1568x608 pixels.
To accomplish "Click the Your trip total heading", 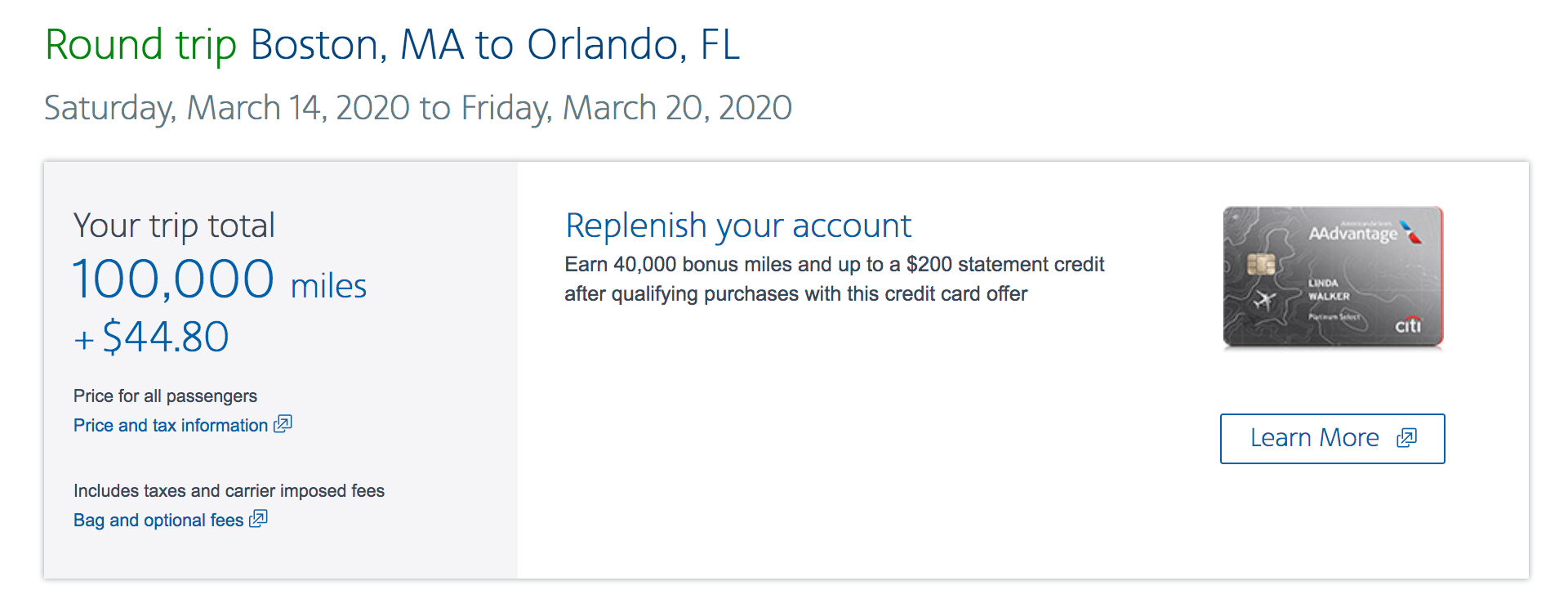I will click(174, 226).
